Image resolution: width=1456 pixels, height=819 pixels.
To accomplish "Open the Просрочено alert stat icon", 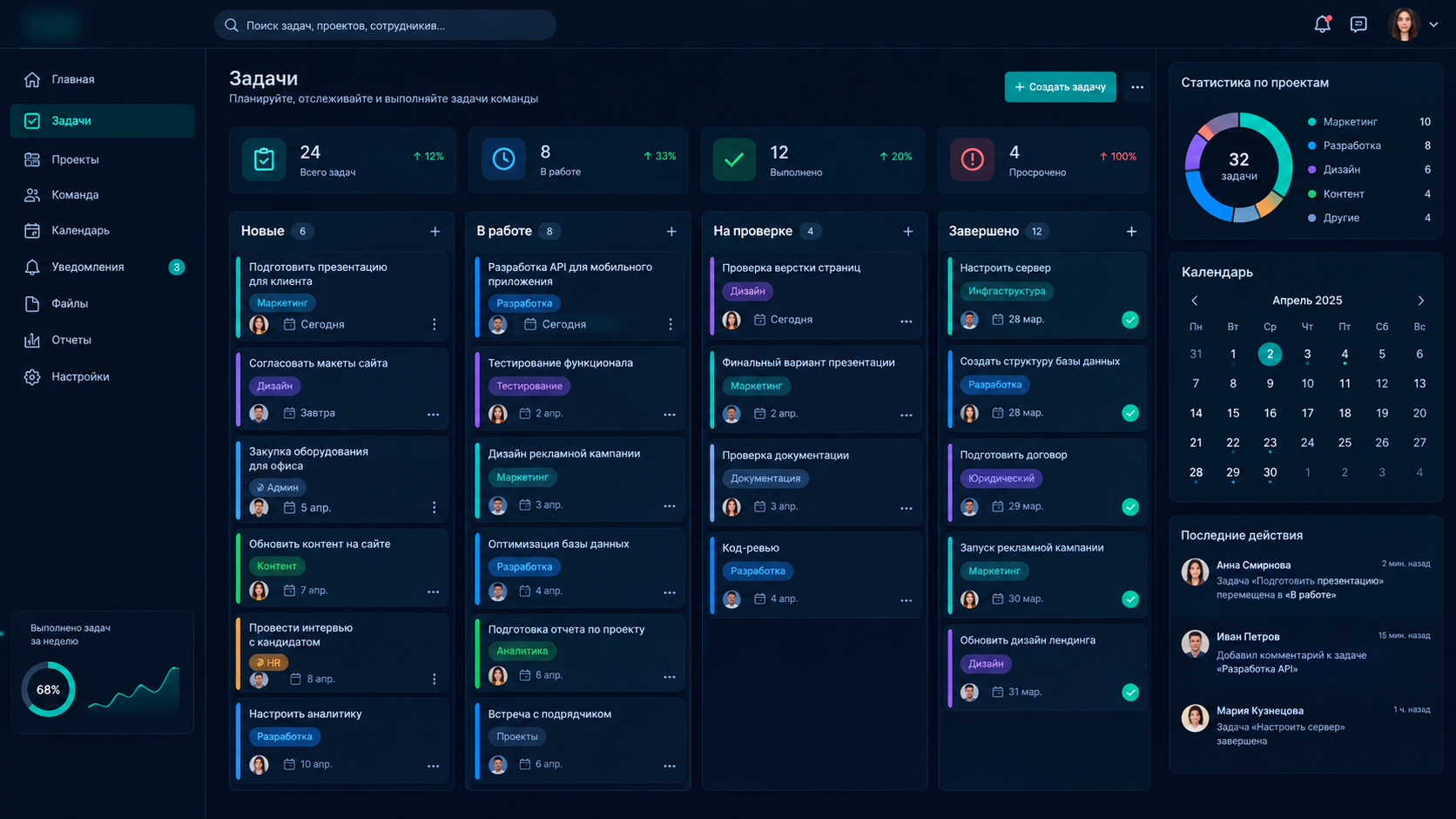I will click(972, 159).
